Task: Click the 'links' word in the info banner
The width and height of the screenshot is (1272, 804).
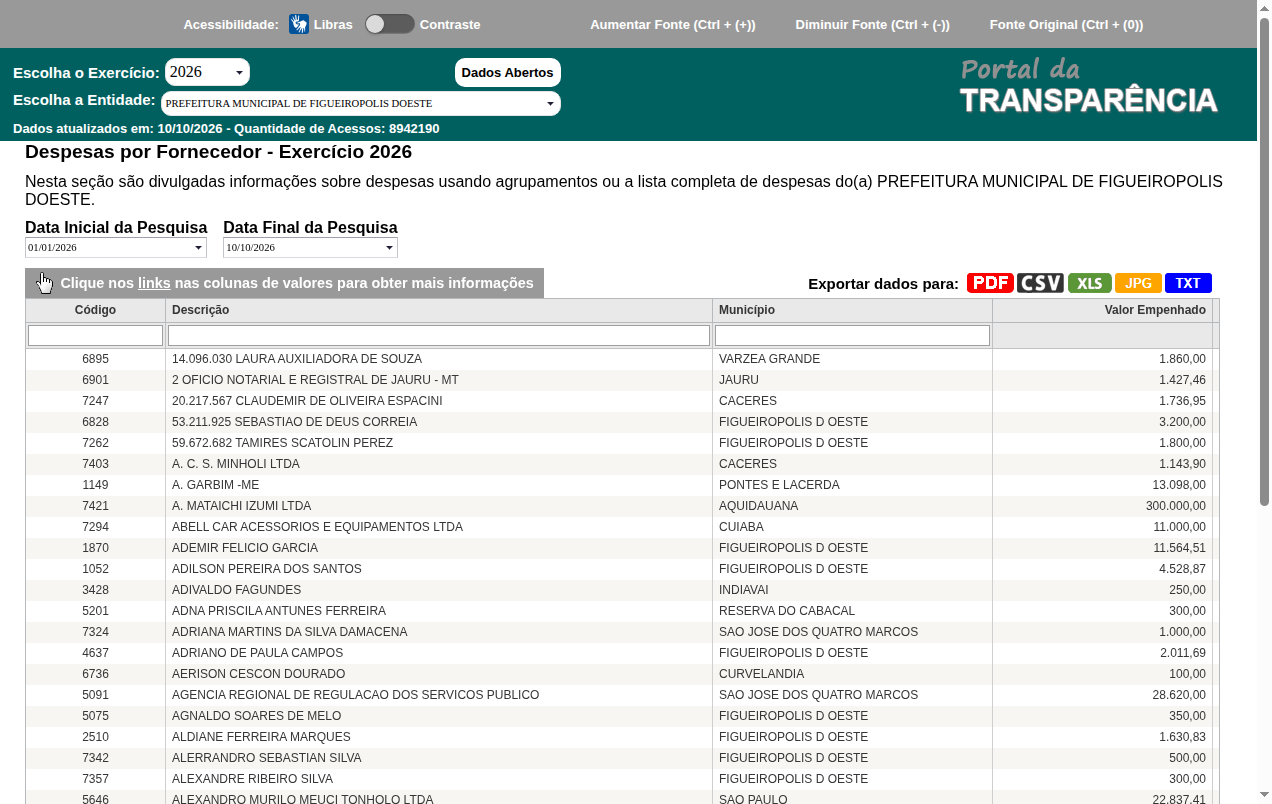Action: click(154, 283)
